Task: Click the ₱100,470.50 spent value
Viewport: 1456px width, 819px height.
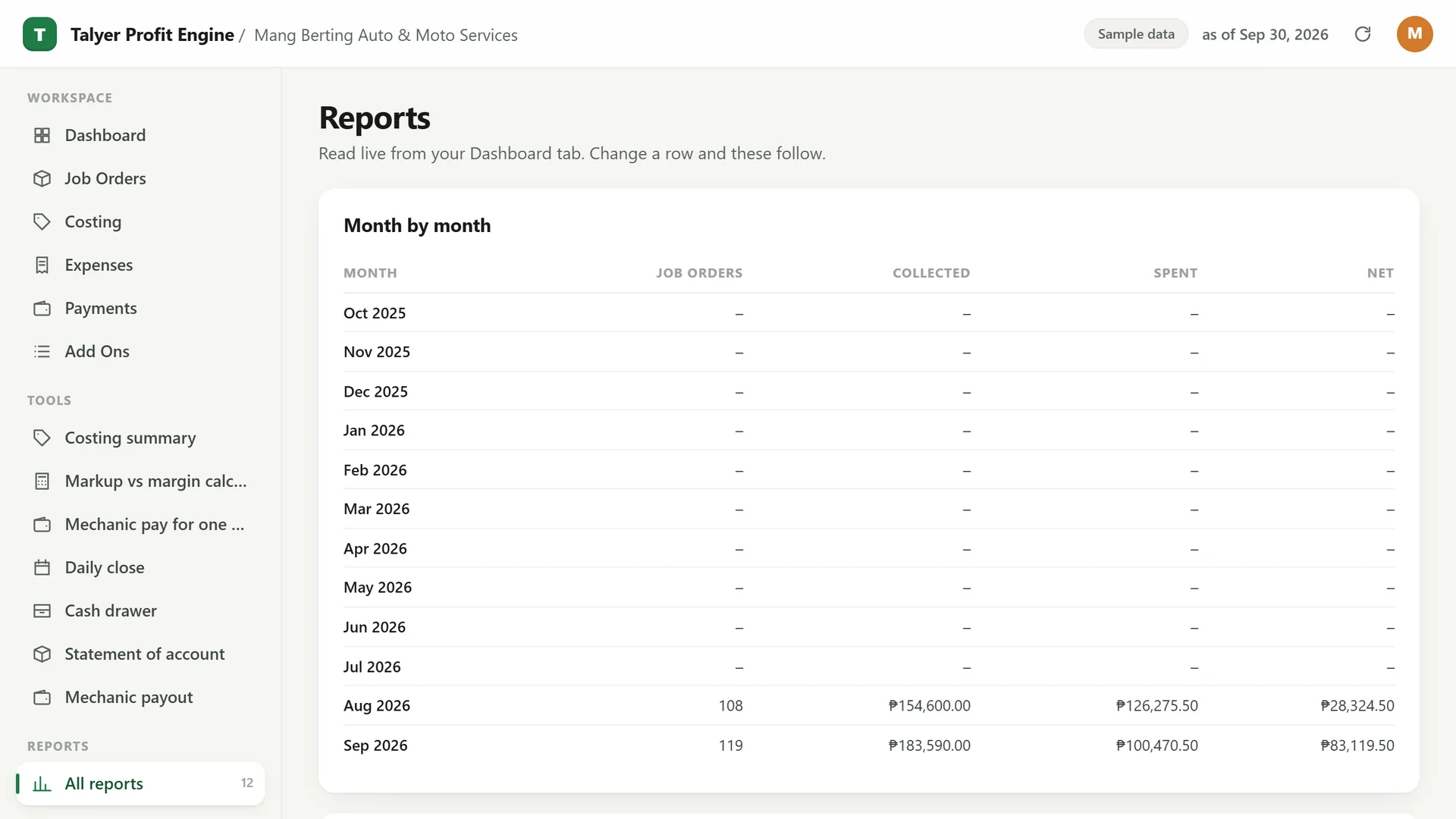Action: pos(1156,745)
